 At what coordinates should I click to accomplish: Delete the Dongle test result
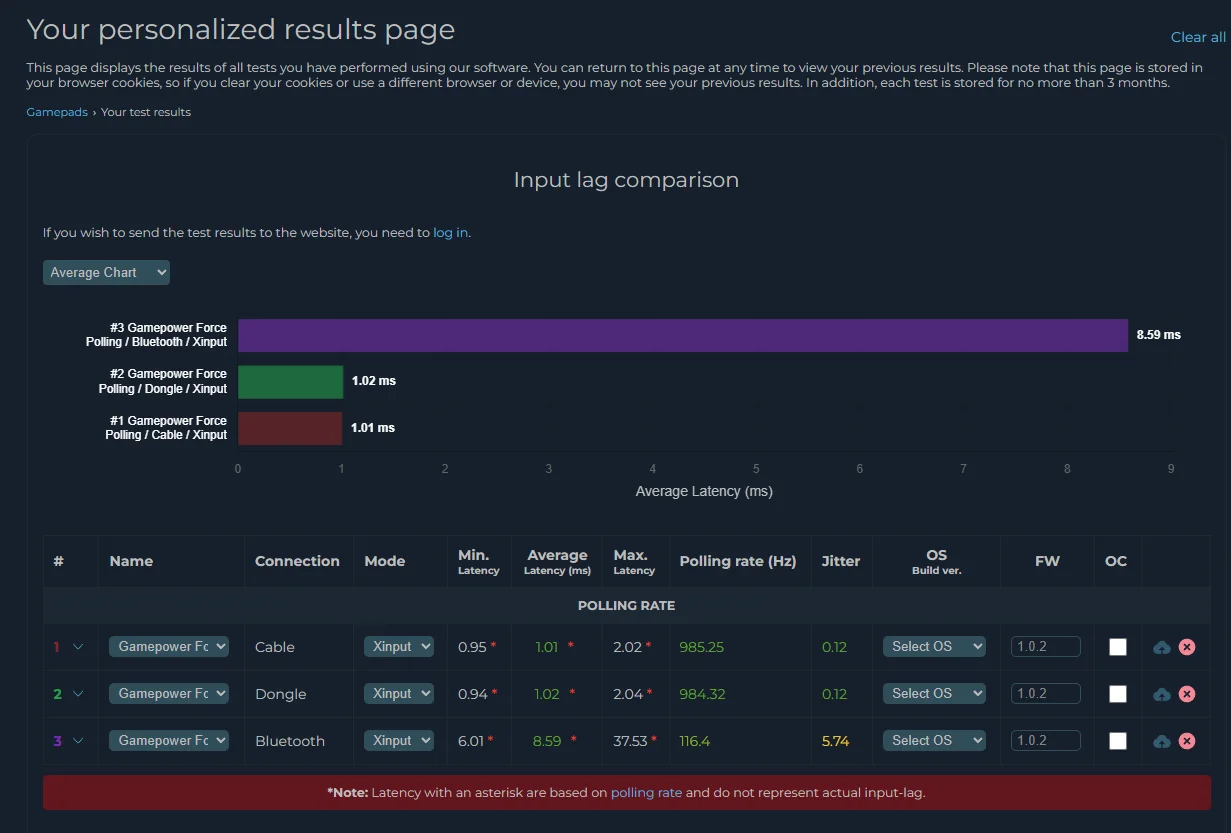[1187, 694]
